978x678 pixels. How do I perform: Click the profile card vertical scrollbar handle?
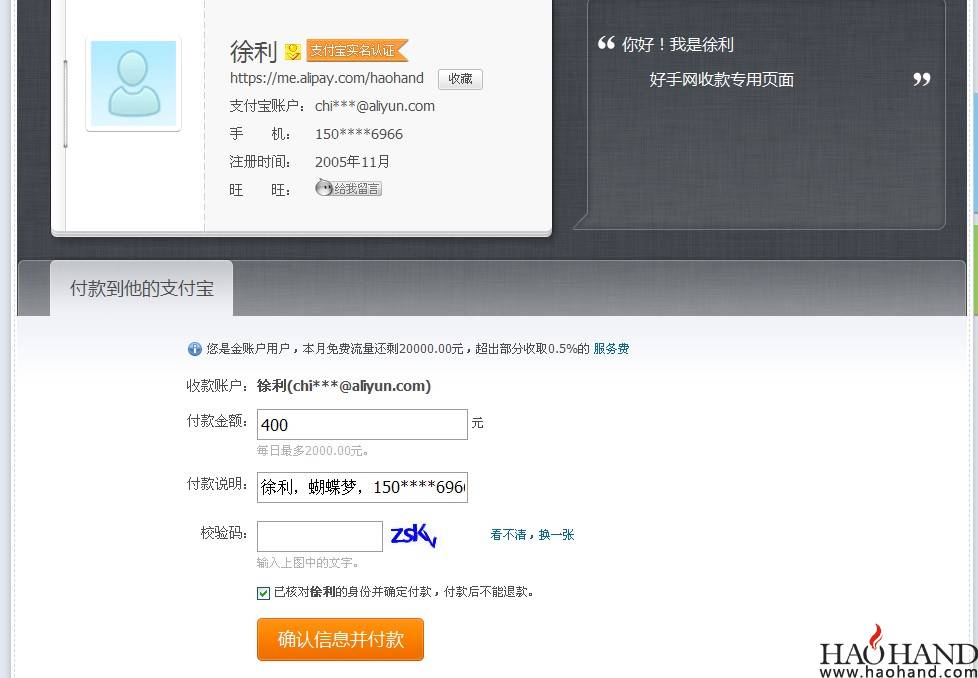click(65, 104)
